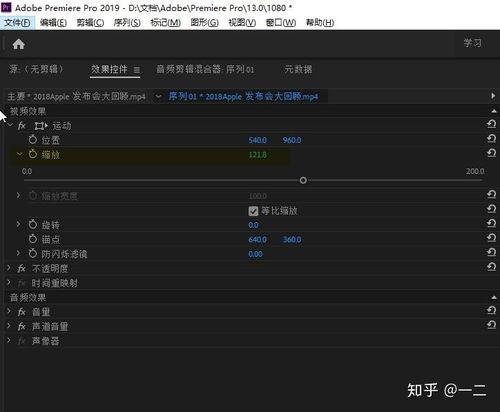500x412 pixels.
Task: Toggle the Opacity (不透明度) fx effect badge
Action: [x=22, y=268]
